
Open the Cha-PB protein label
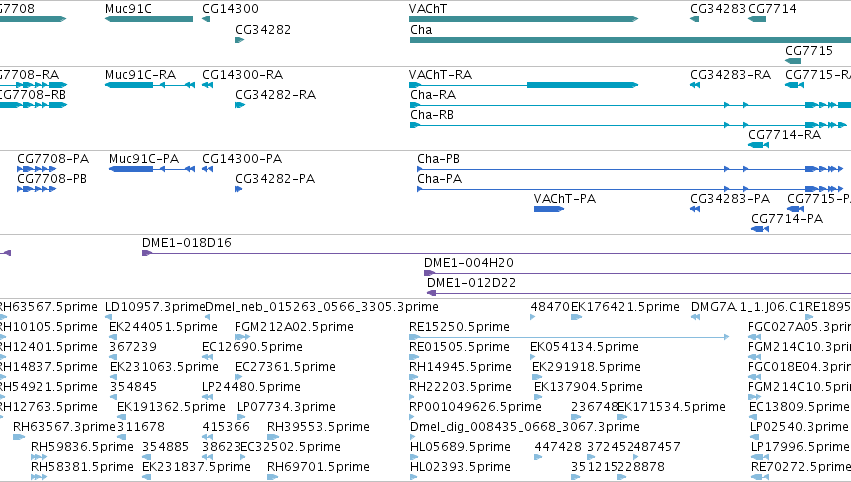pyautogui.click(x=439, y=159)
